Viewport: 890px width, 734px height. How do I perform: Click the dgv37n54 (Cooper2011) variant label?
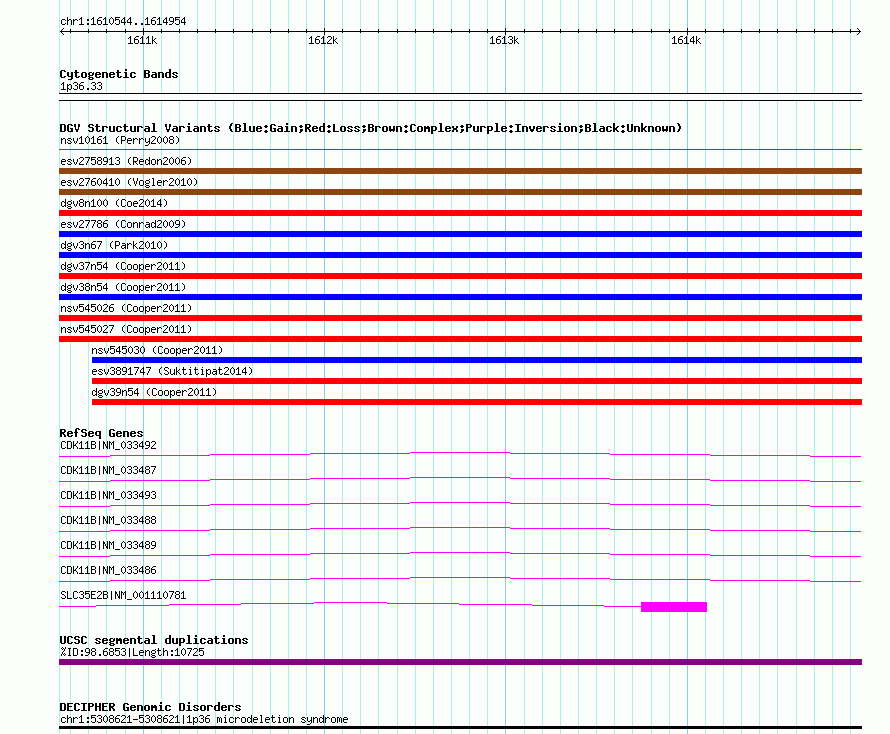click(x=123, y=266)
